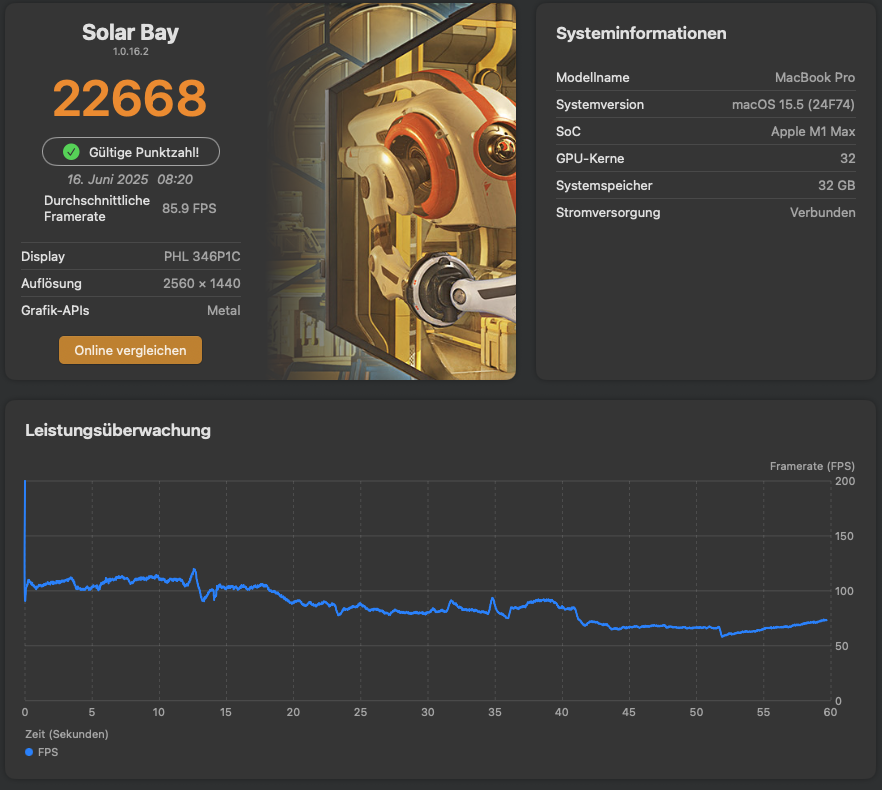Click the 60 tick on time axis
Image resolution: width=882 pixels, height=790 pixels.
tap(830, 712)
